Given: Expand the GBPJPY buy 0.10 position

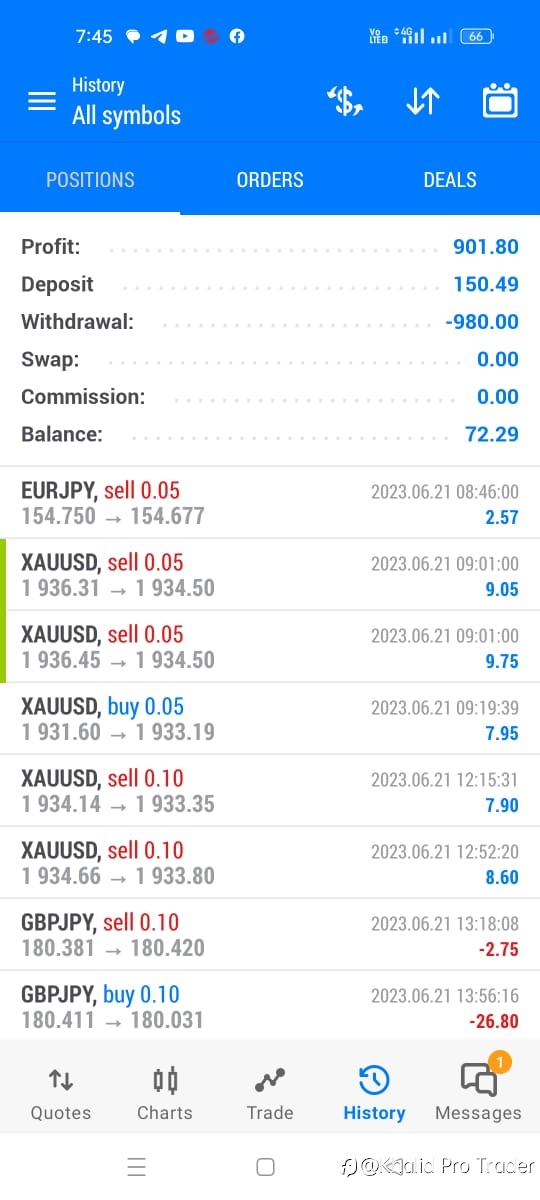Looking at the screenshot, I should 270,1006.
